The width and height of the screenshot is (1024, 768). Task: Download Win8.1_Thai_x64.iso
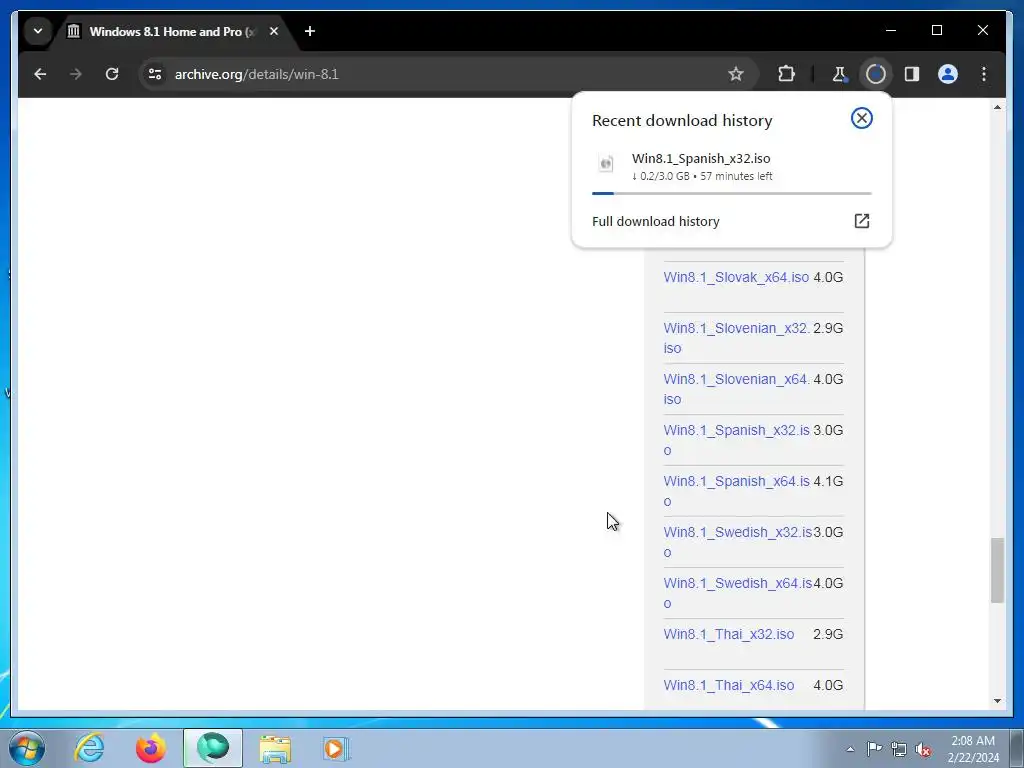point(729,685)
